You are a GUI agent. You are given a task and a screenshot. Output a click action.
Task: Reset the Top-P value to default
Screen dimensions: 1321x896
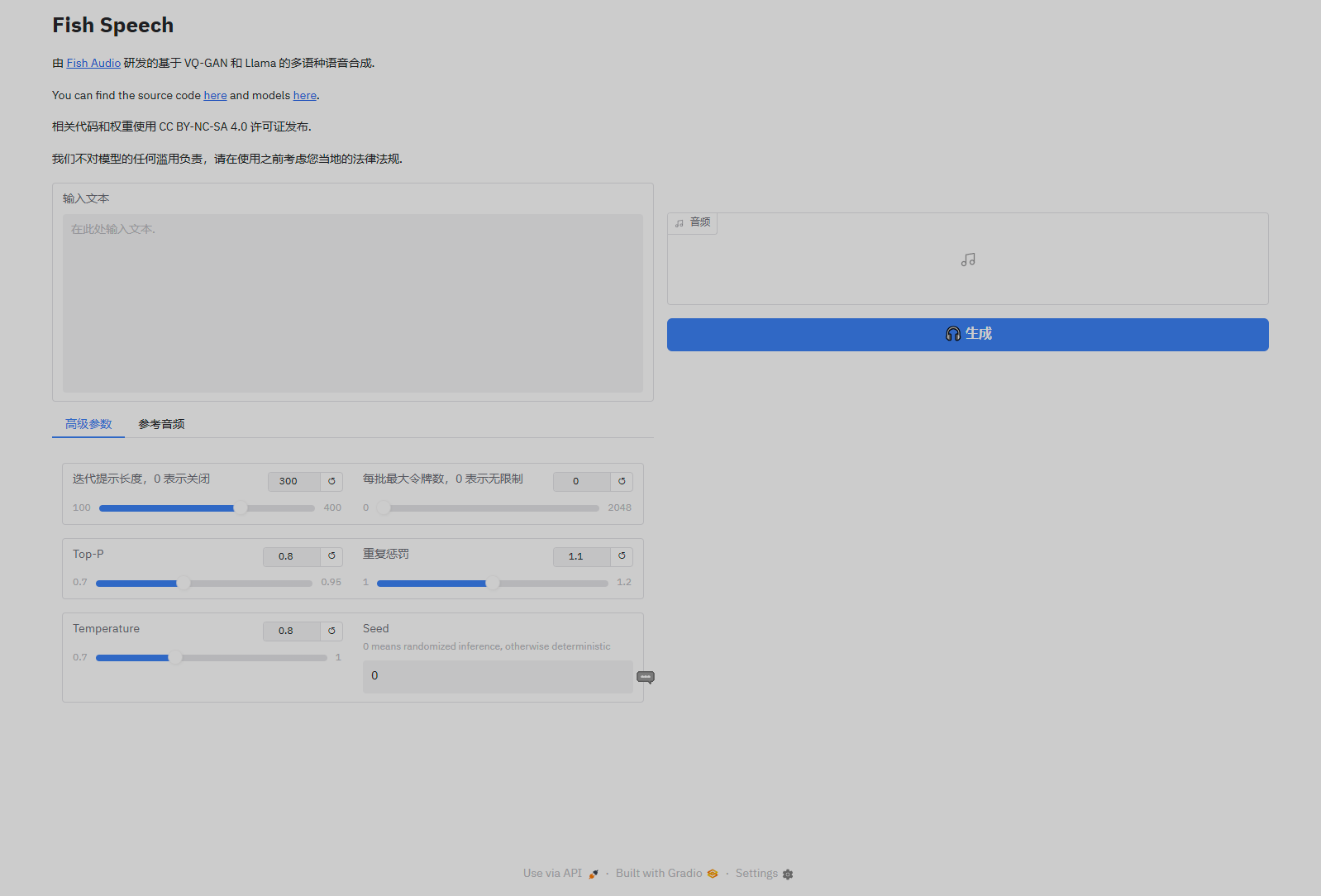(331, 556)
